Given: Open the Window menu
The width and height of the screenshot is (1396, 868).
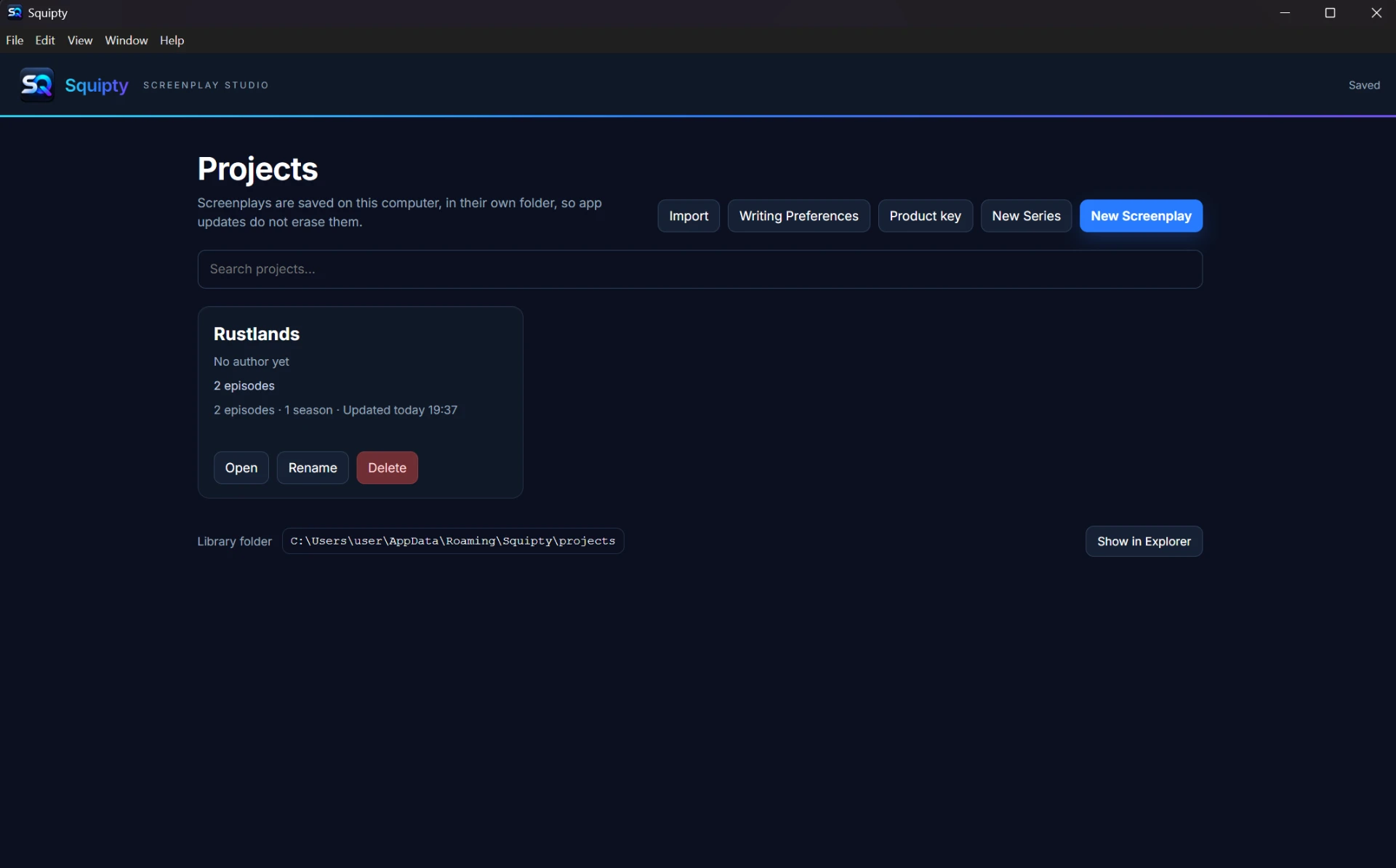Looking at the screenshot, I should pyautogui.click(x=126, y=40).
